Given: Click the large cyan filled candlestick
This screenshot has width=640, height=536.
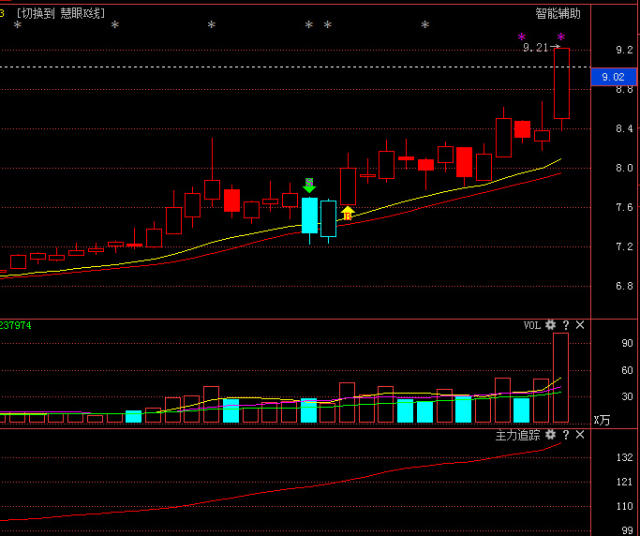Looking at the screenshot, I should (x=309, y=215).
